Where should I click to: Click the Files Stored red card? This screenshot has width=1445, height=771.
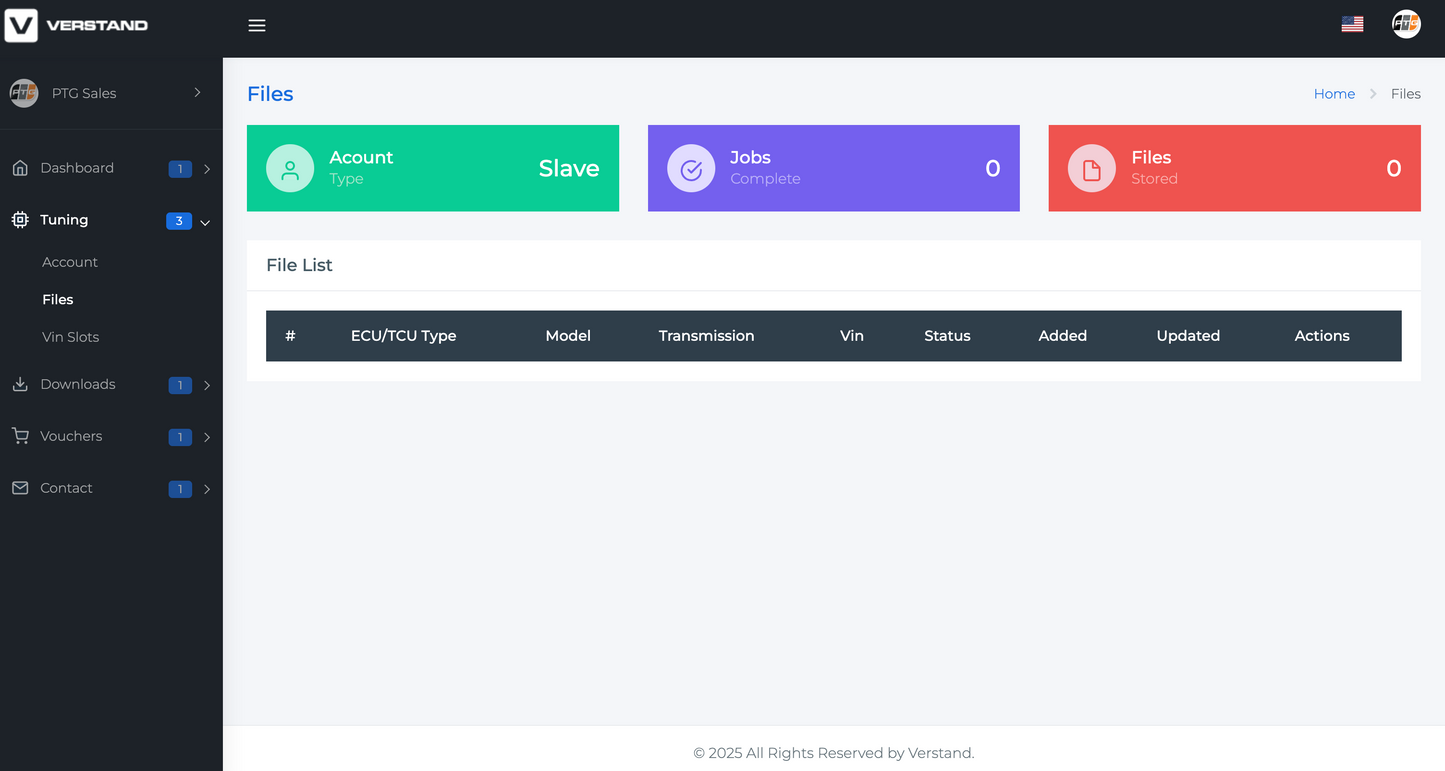[1234, 168]
